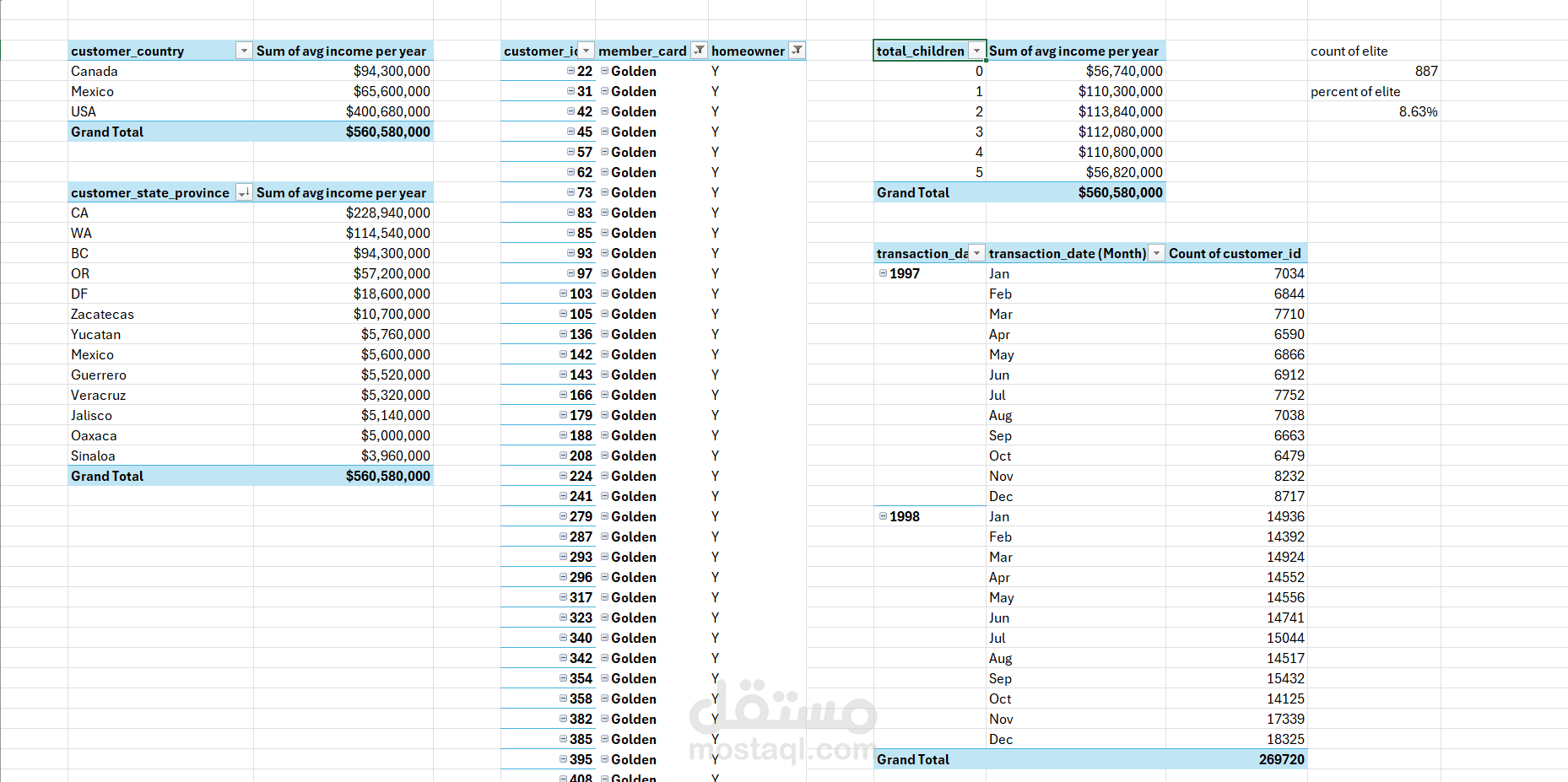Viewport: 1568px width, 782px height.
Task: Select the Canada country cell
Action: tap(160, 71)
